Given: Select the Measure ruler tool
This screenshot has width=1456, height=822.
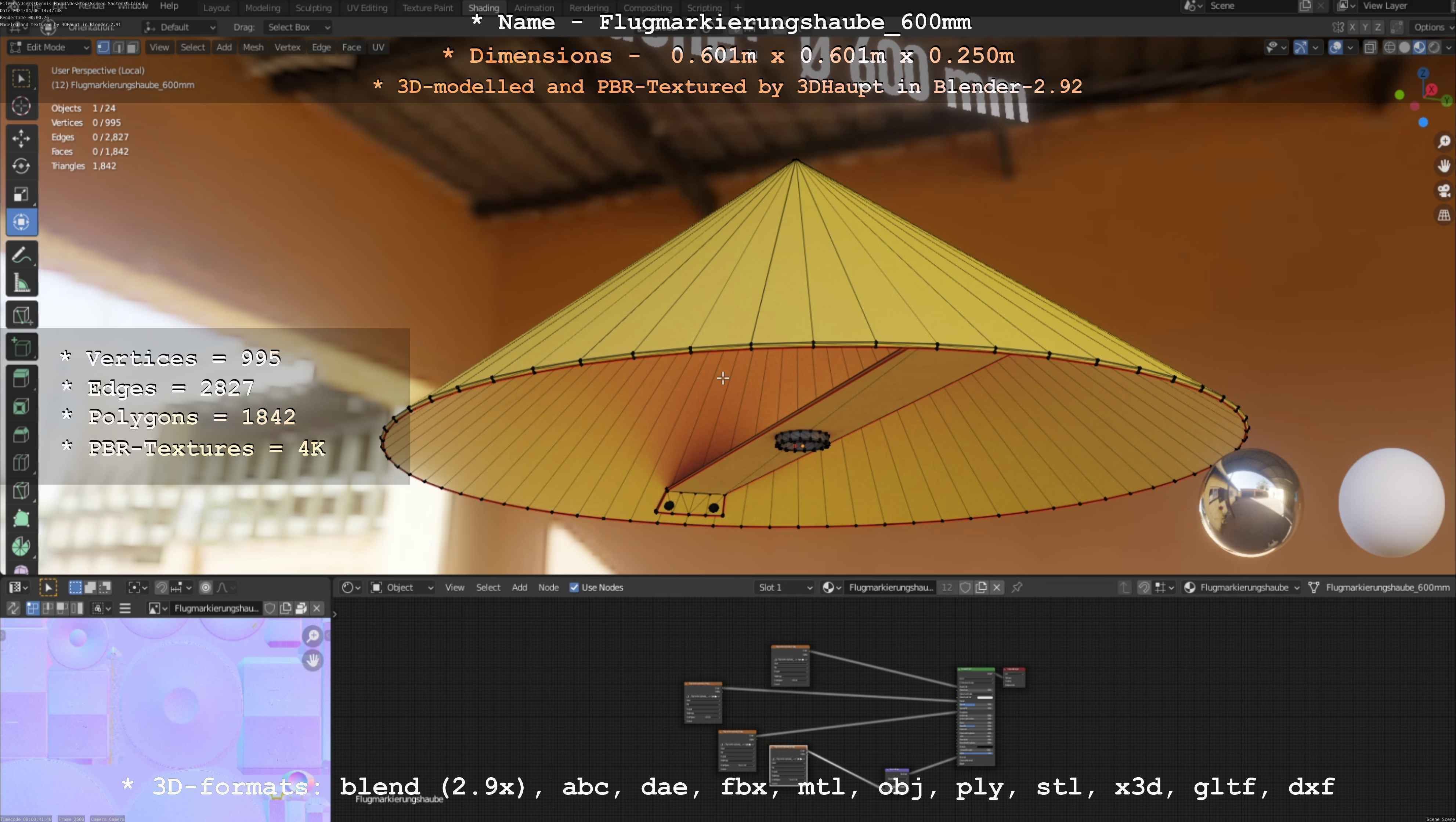Looking at the screenshot, I should click(x=21, y=283).
